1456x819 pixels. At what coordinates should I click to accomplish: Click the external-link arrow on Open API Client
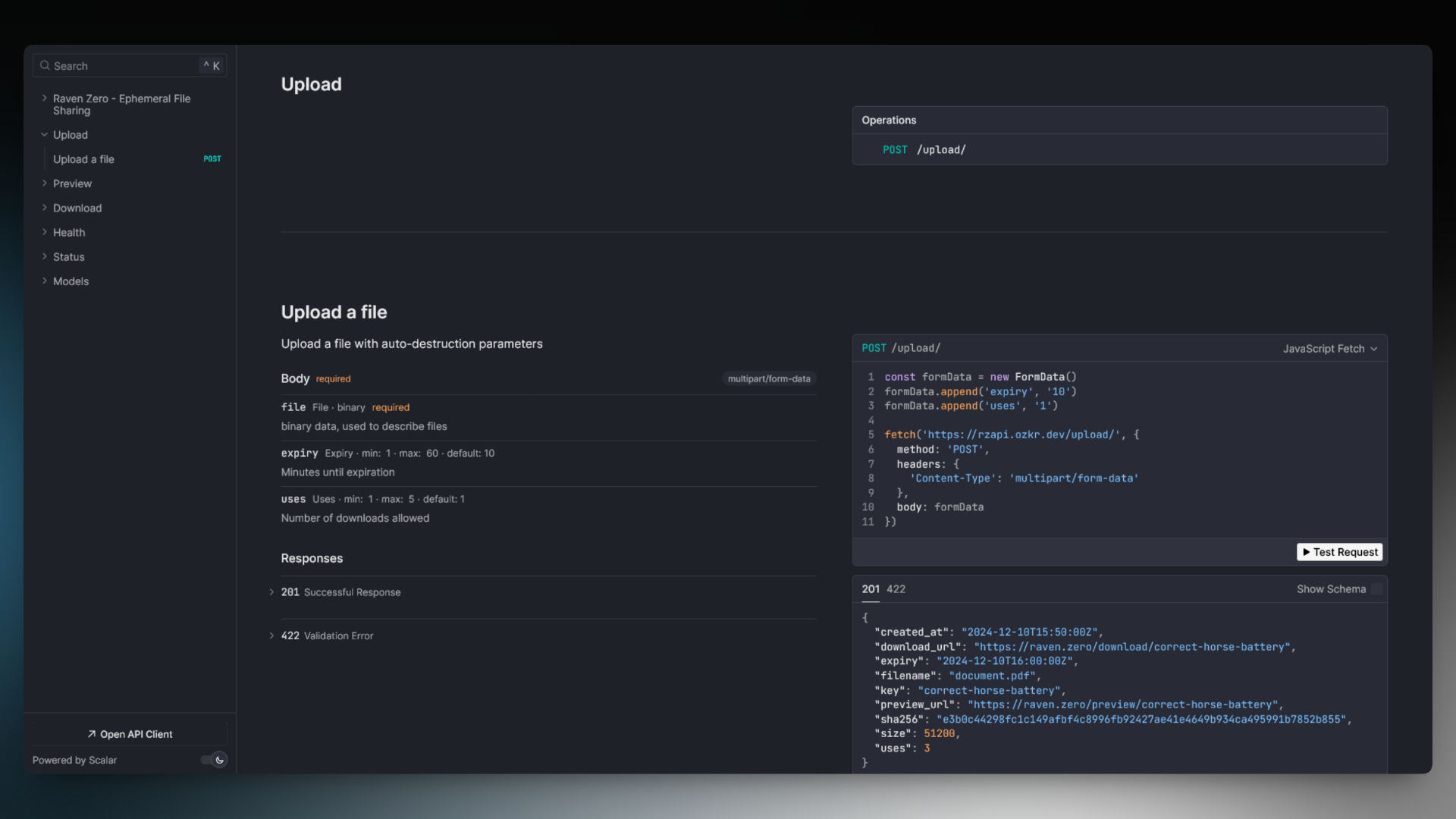(90, 733)
